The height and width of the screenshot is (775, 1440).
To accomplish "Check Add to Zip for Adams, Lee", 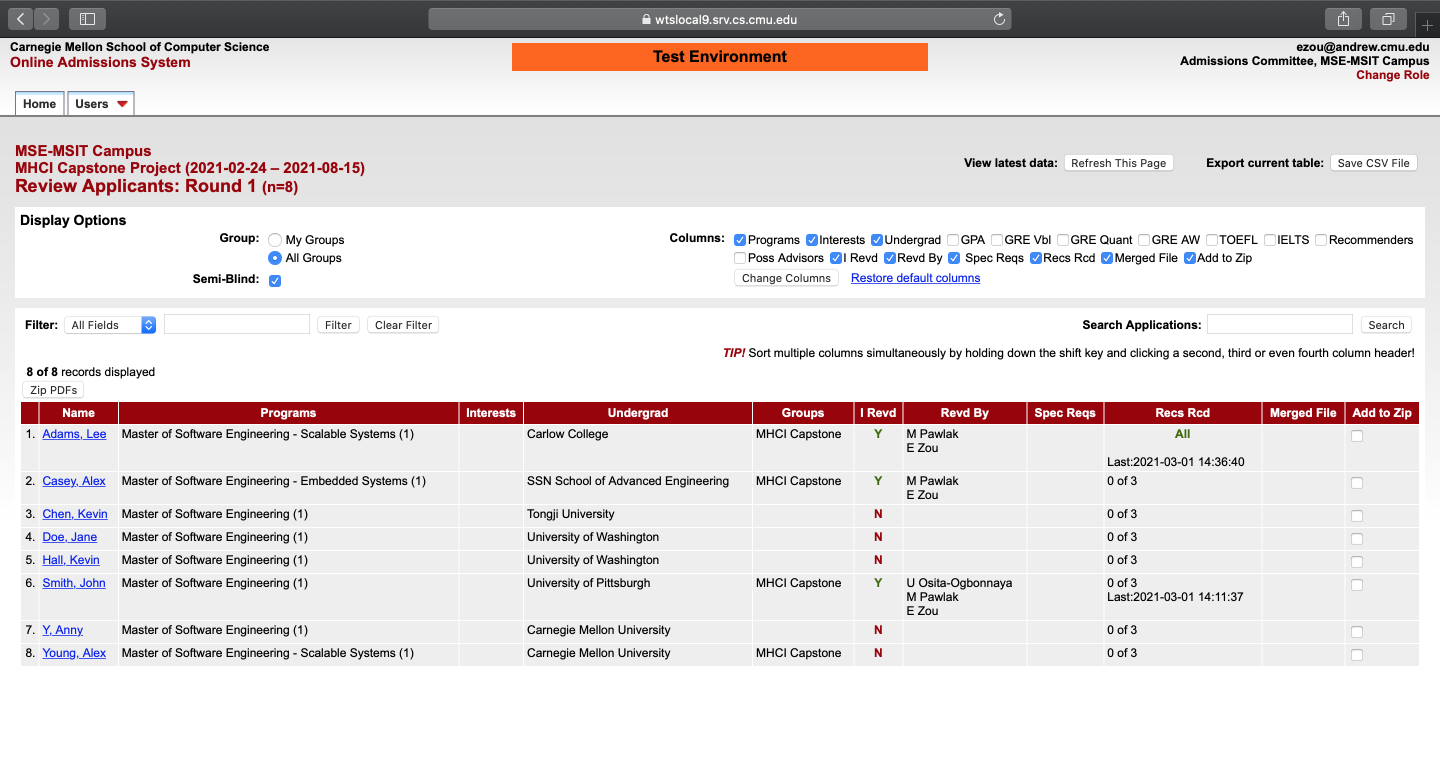I will pyautogui.click(x=1356, y=436).
